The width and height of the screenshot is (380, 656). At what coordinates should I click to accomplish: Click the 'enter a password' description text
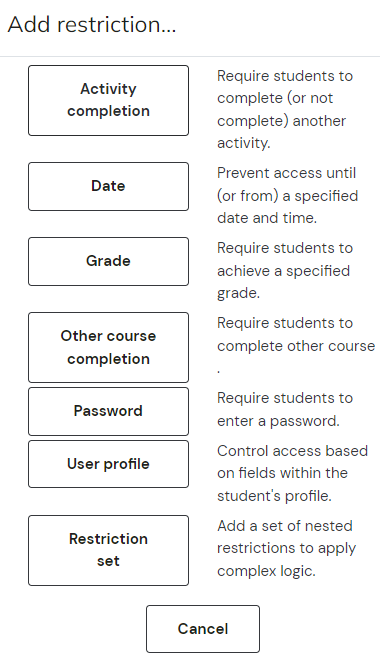[x=278, y=420]
